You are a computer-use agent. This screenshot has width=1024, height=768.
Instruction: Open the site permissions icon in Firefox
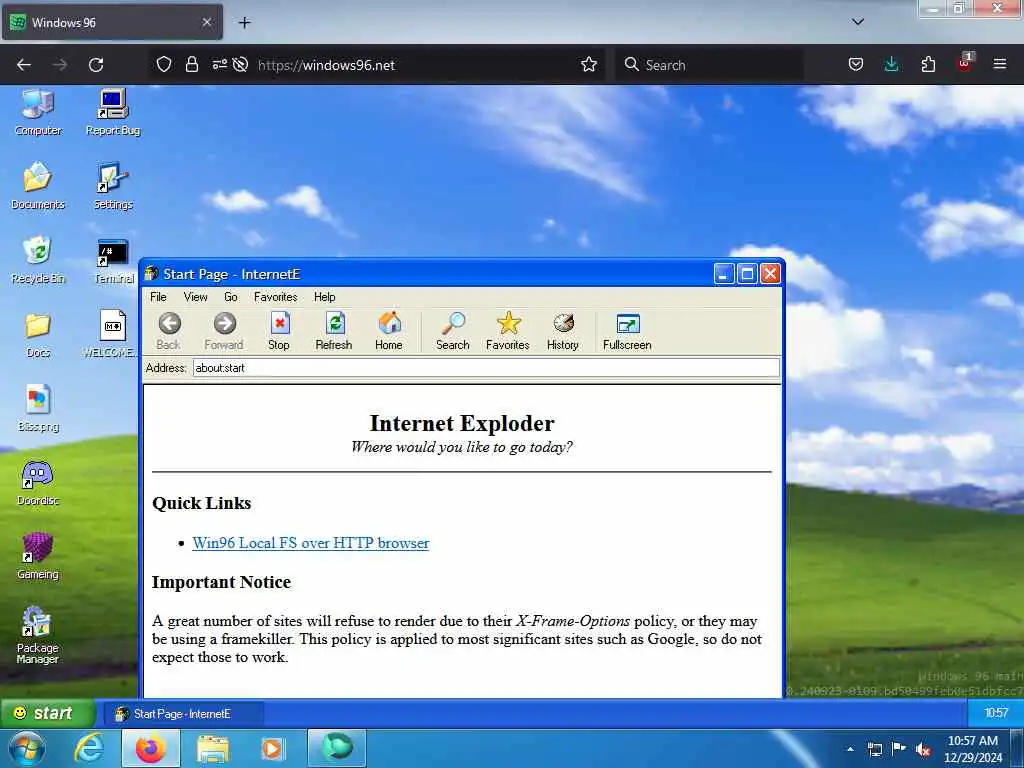219,65
